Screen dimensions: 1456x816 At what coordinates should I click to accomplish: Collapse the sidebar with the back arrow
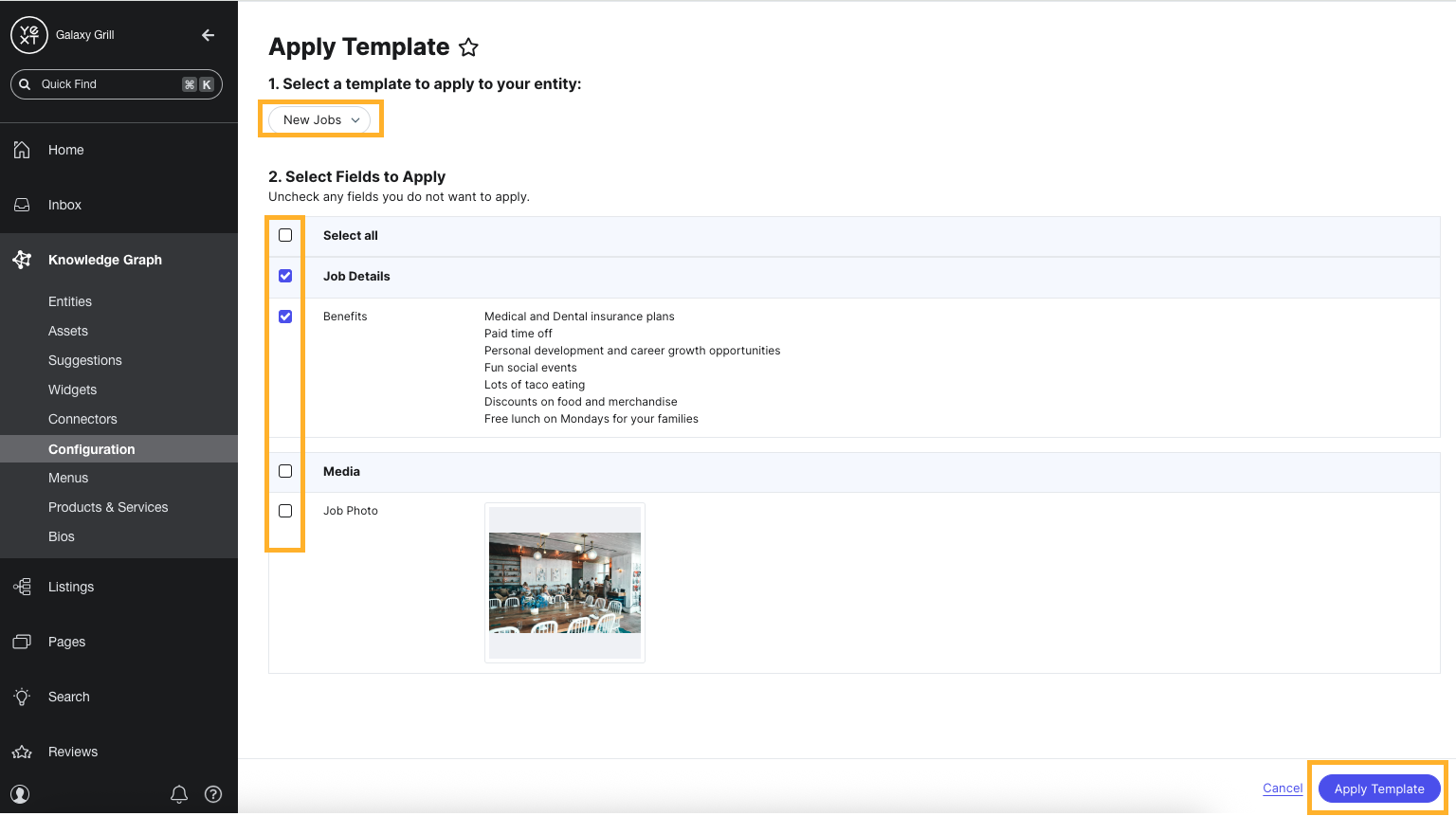coord(208,34)
